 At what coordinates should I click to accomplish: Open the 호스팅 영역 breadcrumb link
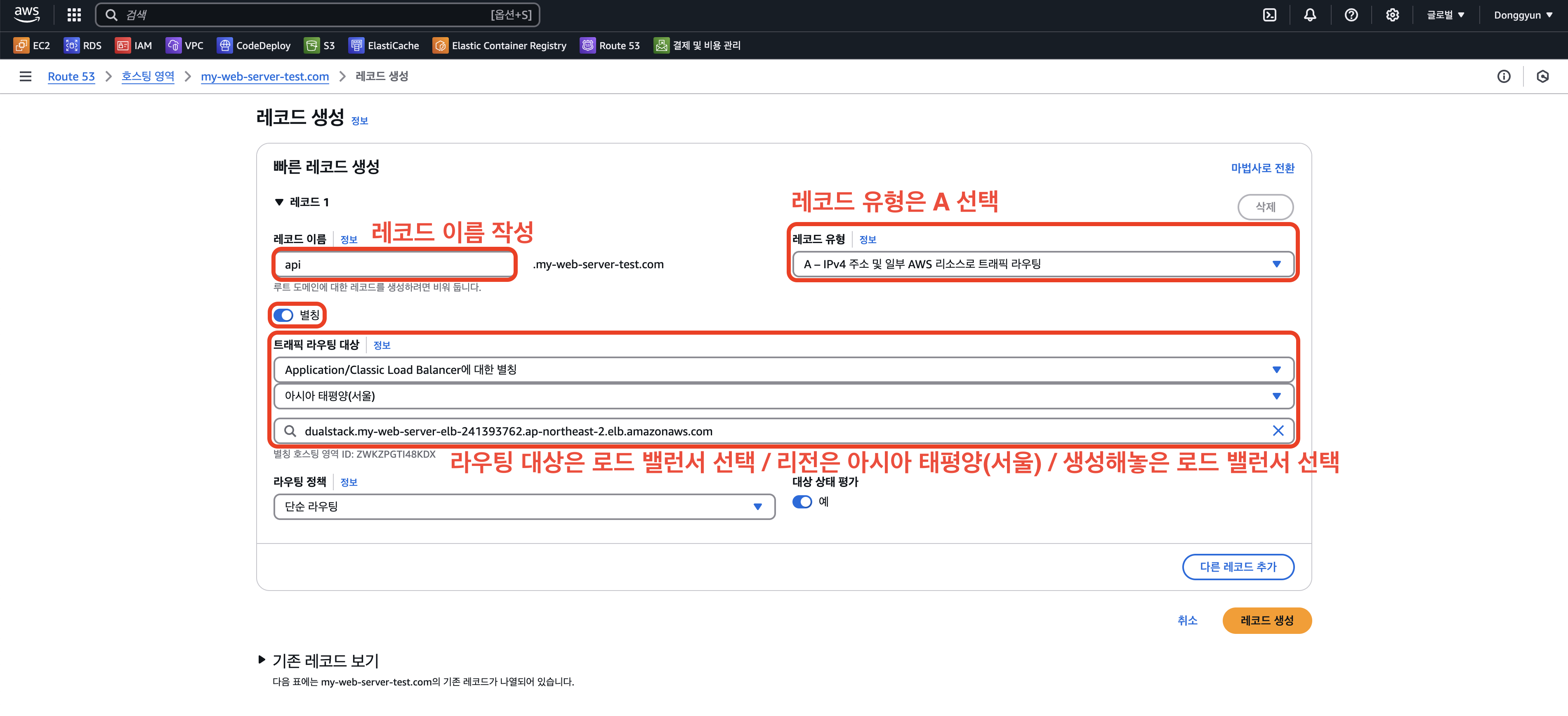click(148, 77)
